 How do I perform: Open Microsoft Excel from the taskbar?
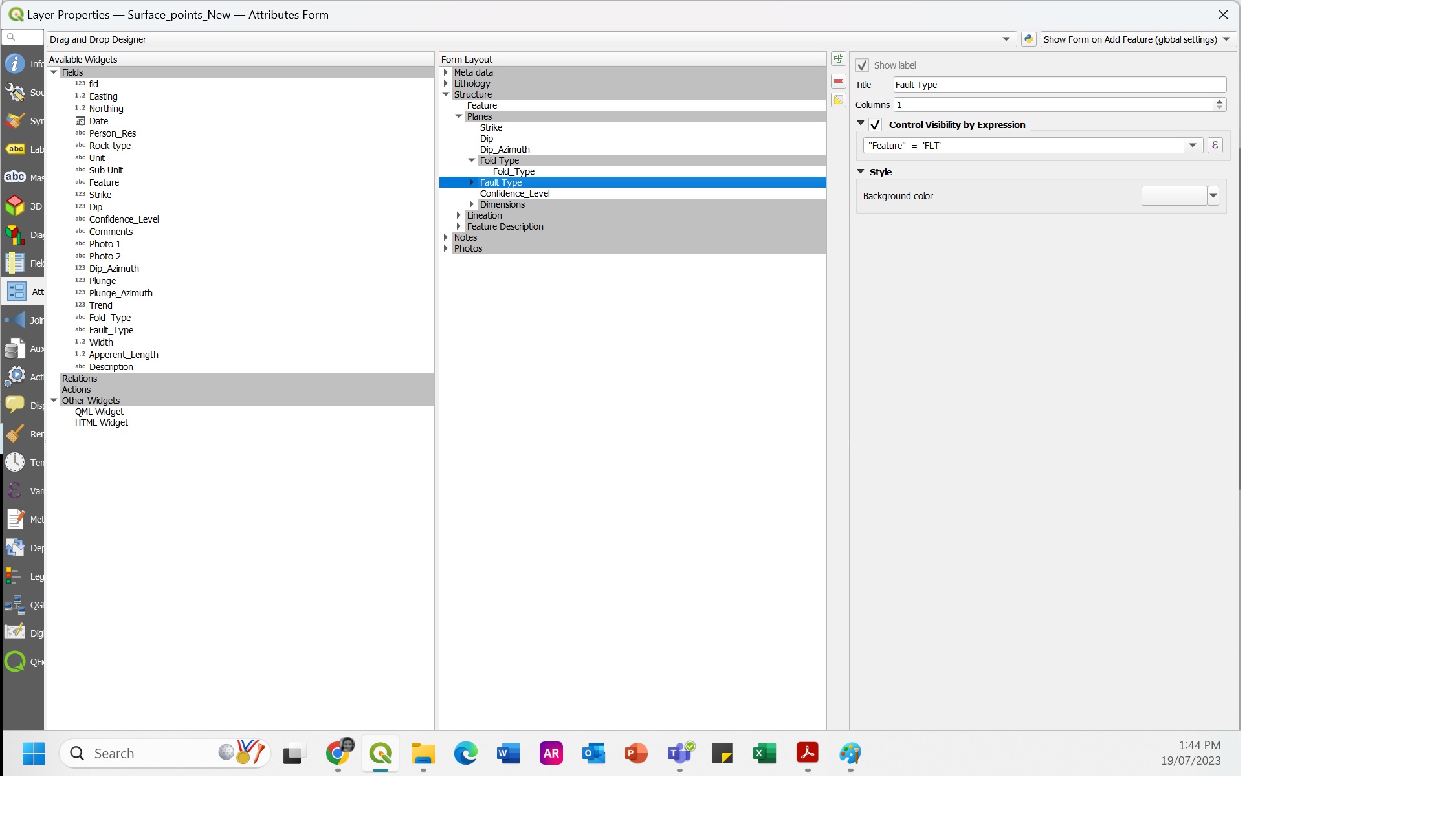tap(765, 753)
